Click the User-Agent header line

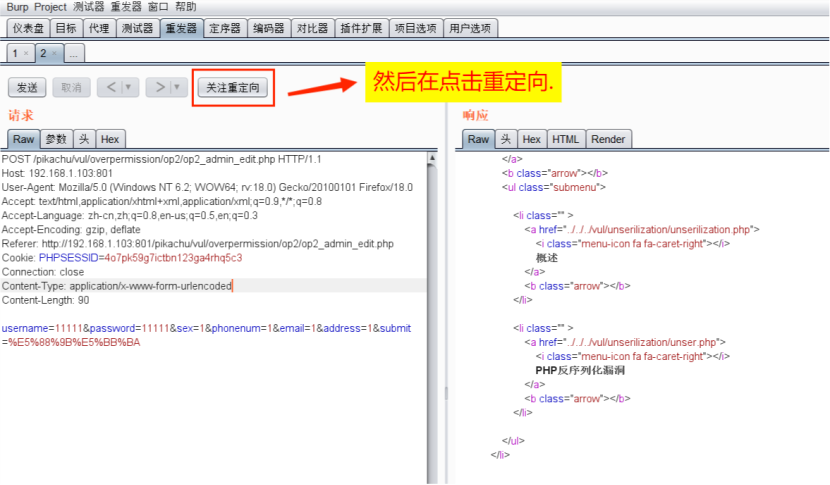click(207, 187)
